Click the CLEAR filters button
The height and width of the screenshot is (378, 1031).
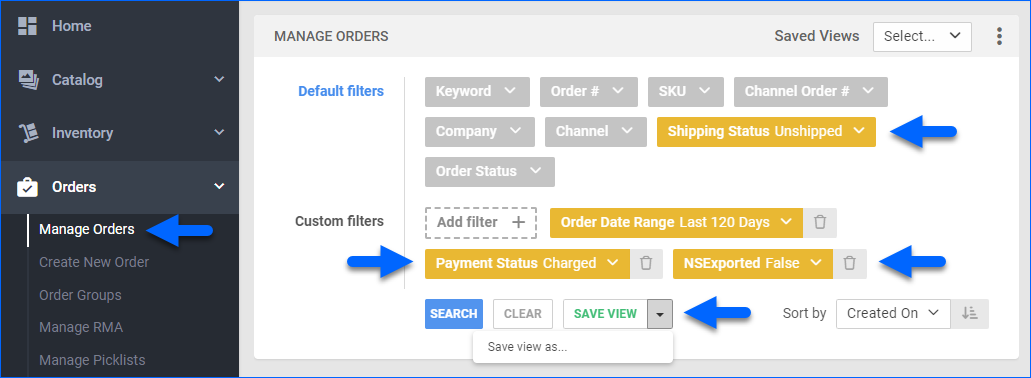click(523, 314)
